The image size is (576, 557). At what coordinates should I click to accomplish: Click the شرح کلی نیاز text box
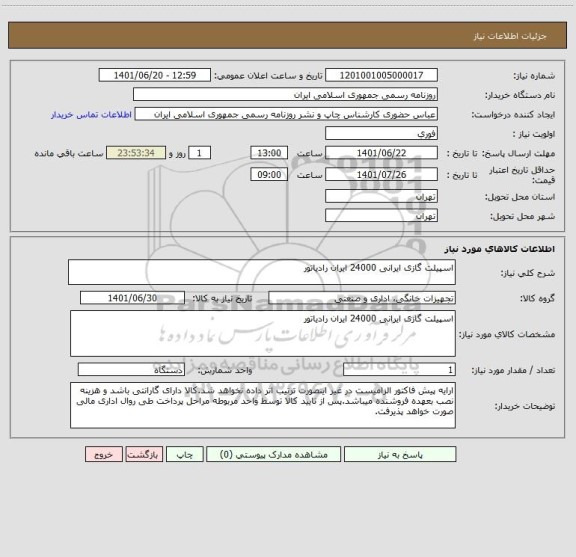click(x=262, y=272)
